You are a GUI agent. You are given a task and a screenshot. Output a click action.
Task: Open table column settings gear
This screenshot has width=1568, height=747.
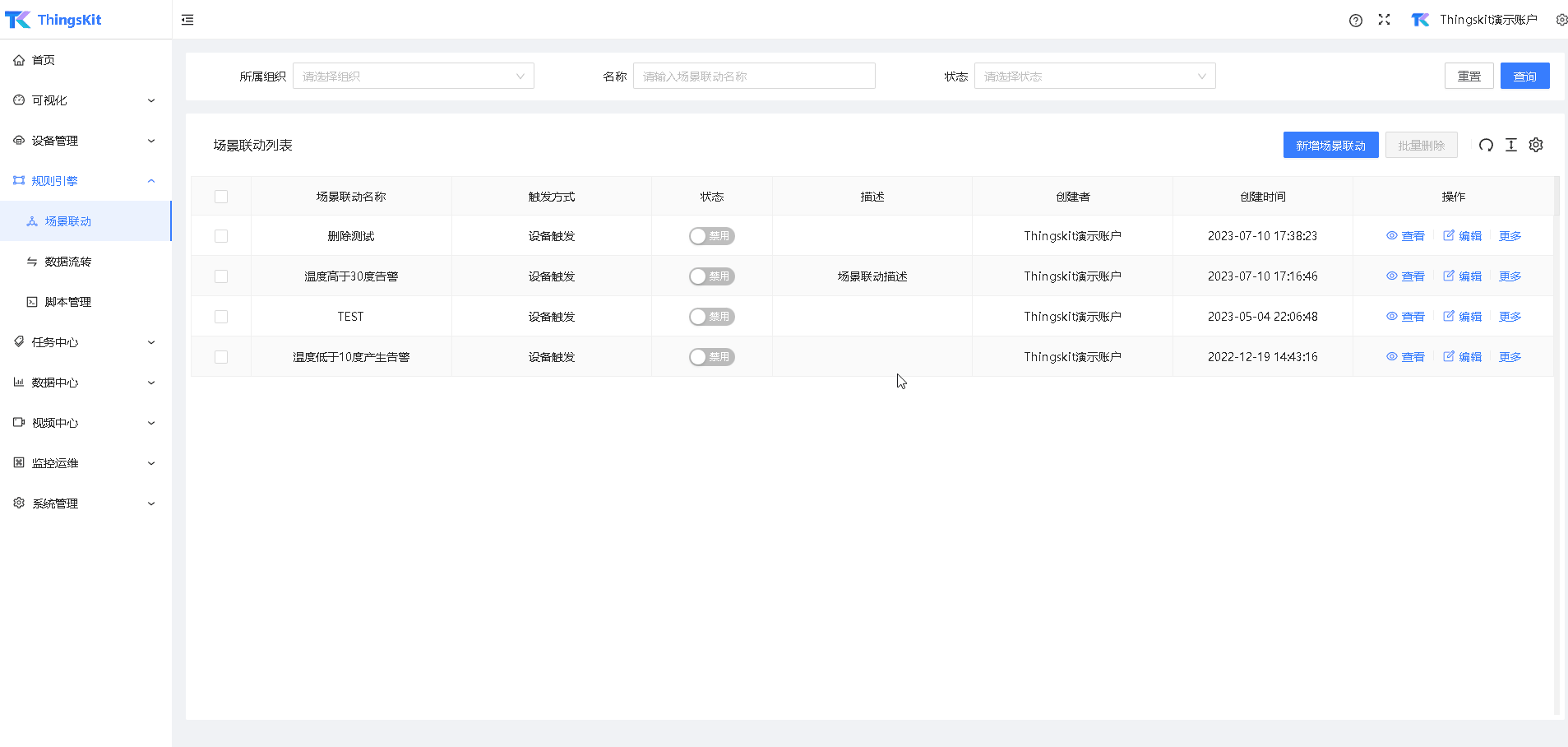pyautogui.click(x=1536, y=146)
